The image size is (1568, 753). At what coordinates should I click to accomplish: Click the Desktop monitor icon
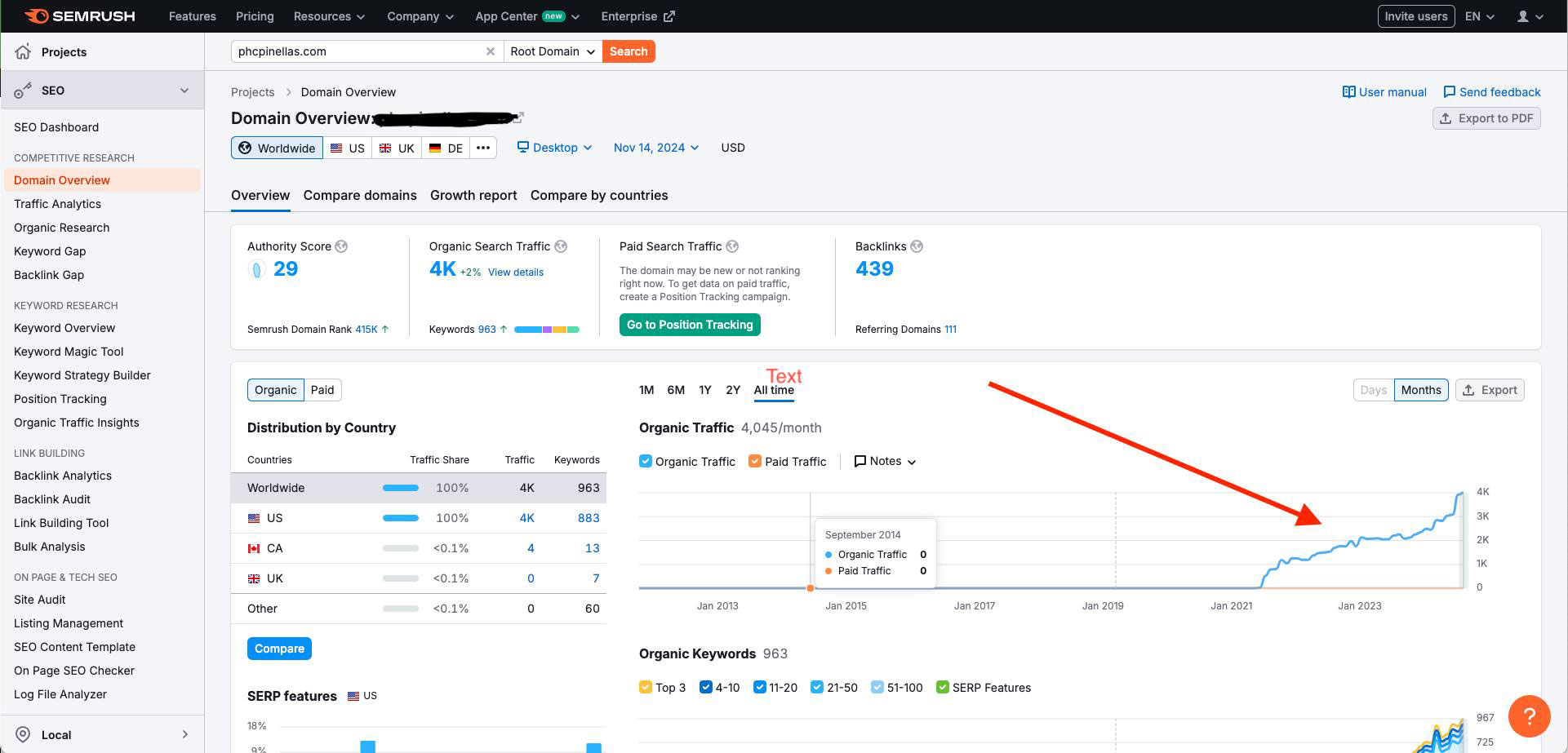click(x=523, y=147)
